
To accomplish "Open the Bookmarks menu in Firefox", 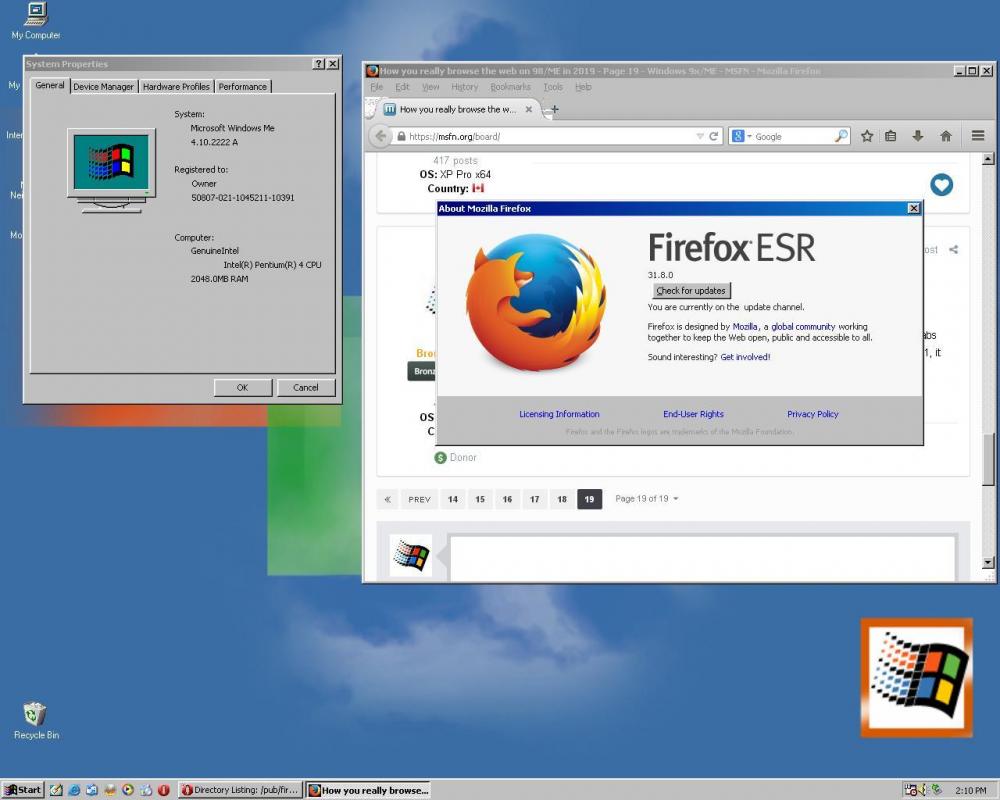I will (510, 87).
